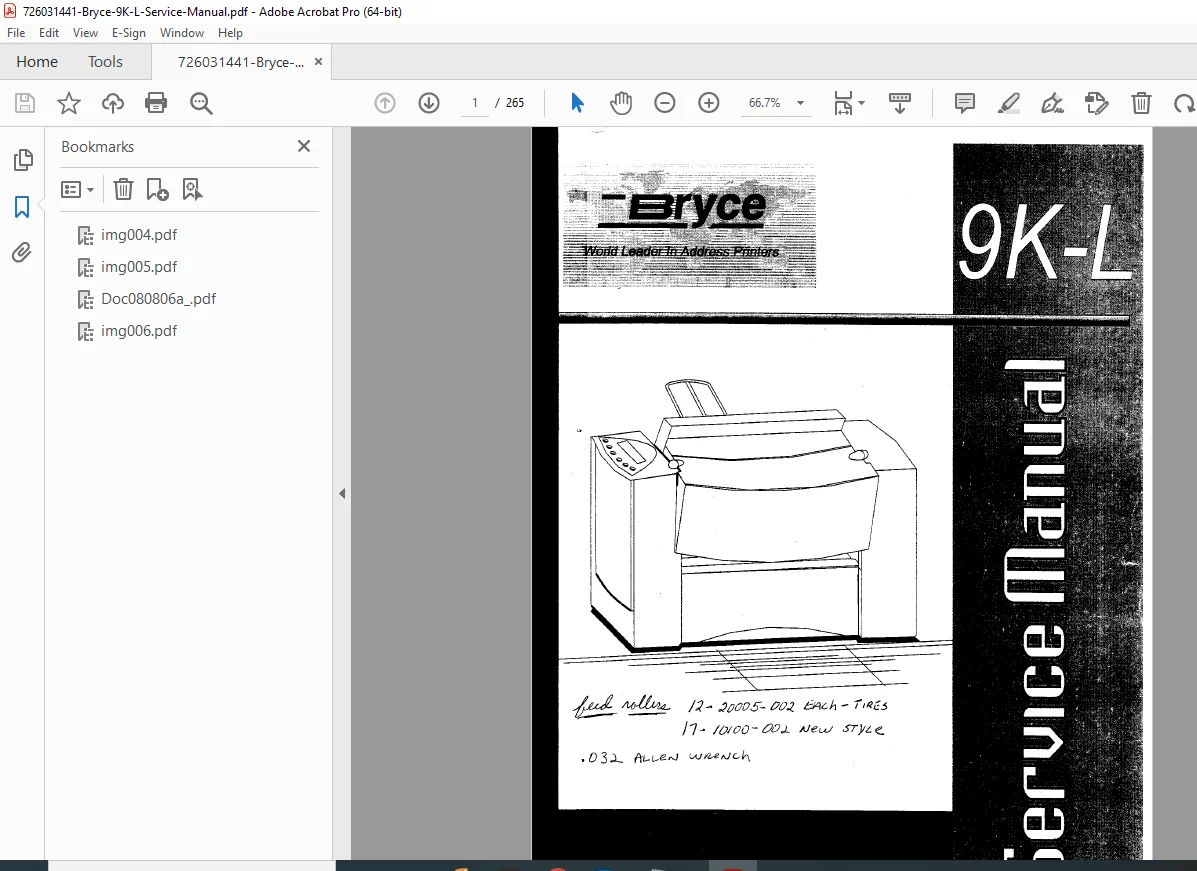Image resolution: width=1197 pixels, height=871 pixels.
Task: Switch to the Tools tab
Action: tap(105, 62)
